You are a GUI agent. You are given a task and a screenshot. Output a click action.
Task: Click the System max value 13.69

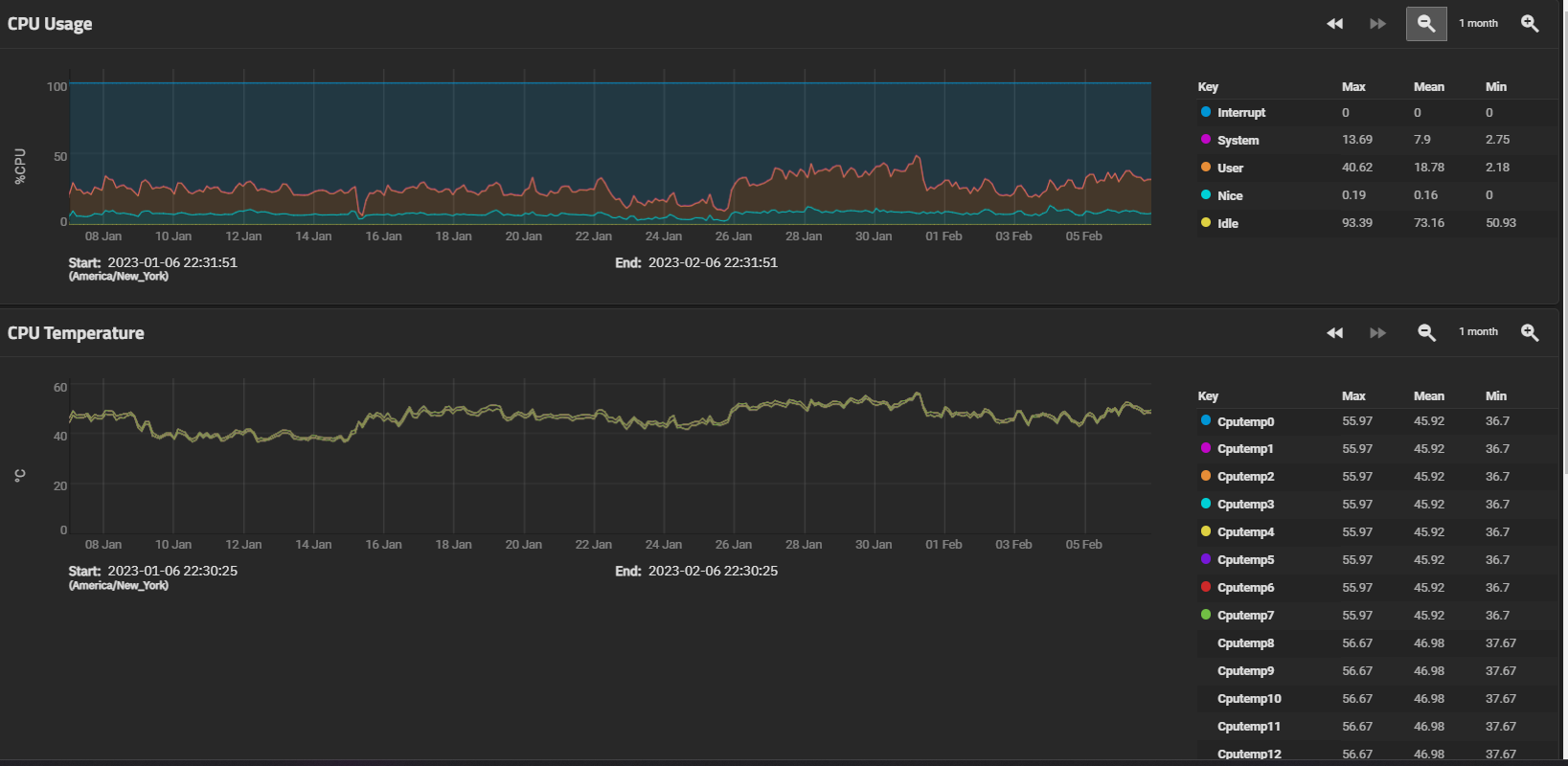(1357, 140)
